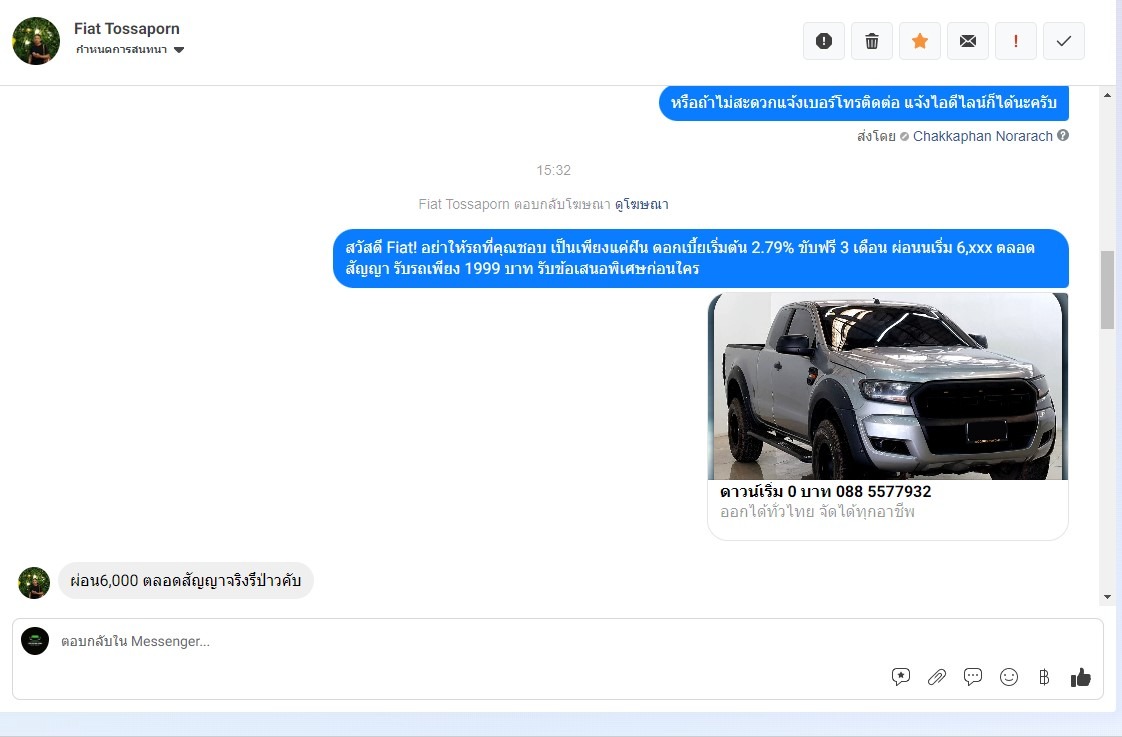This screenshot has height=737, width=1122.
Task: Open the emoji smiley picker
Action: [x=1009, y=677]
